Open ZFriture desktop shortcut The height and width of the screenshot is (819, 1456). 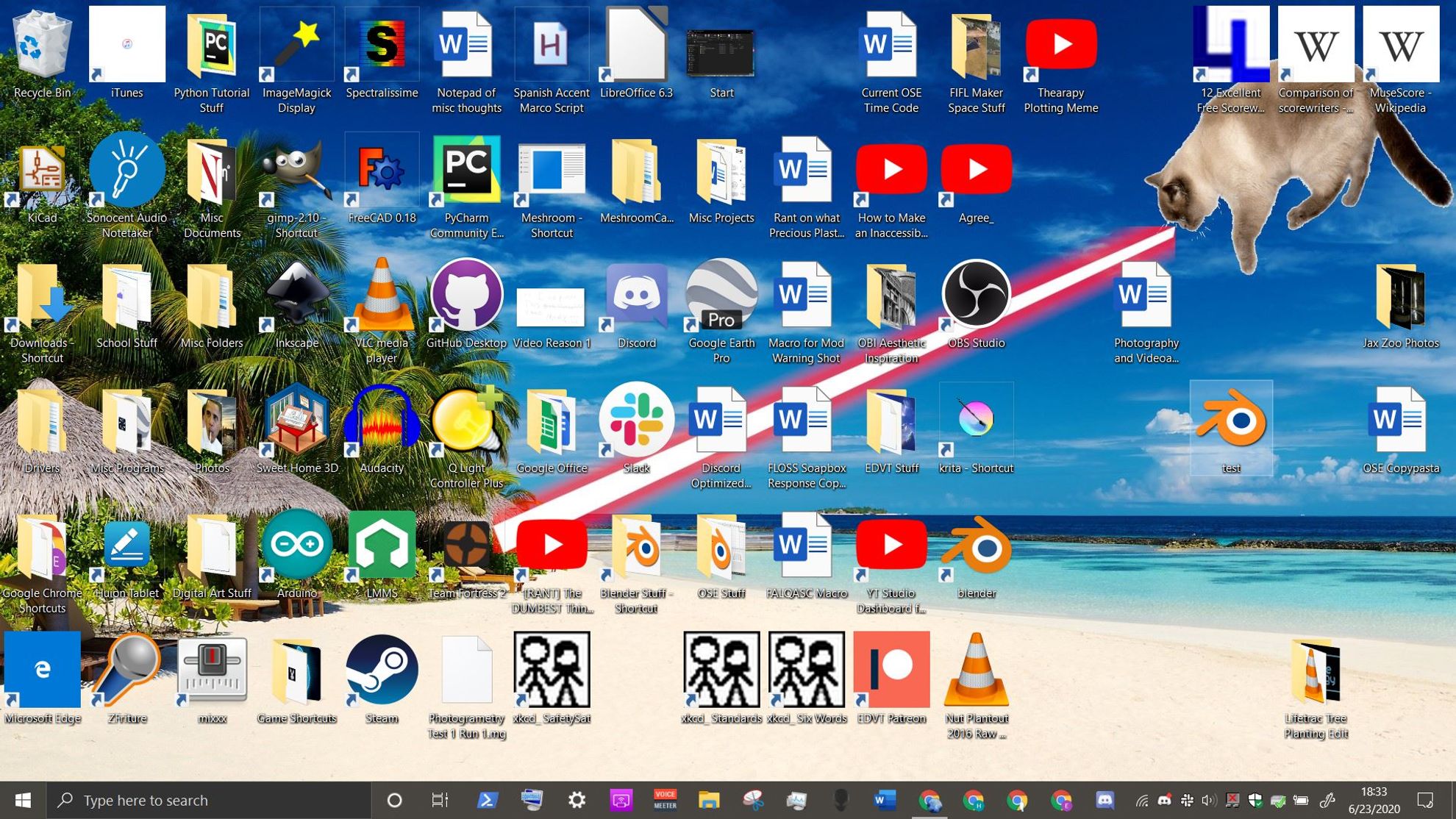(x=127, y=670)
